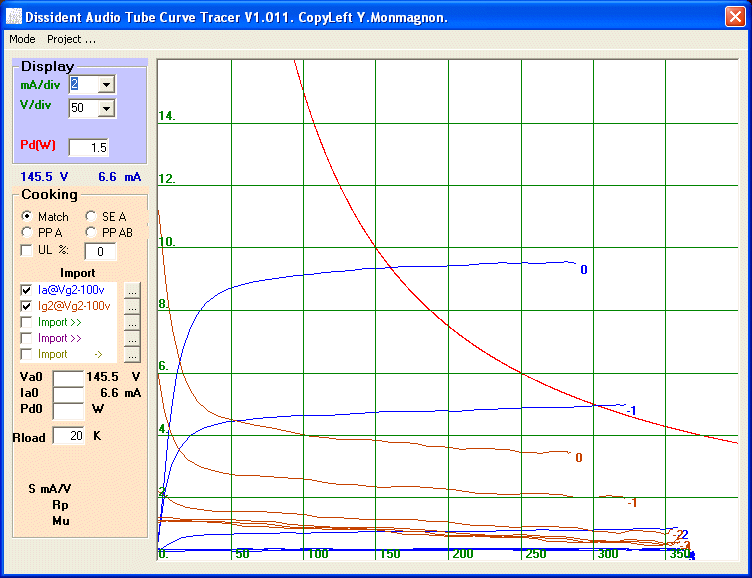Click the Pd(W) input field
This screenshot has width=752, height=578.
pyautogui.click(x=89, y=147)
